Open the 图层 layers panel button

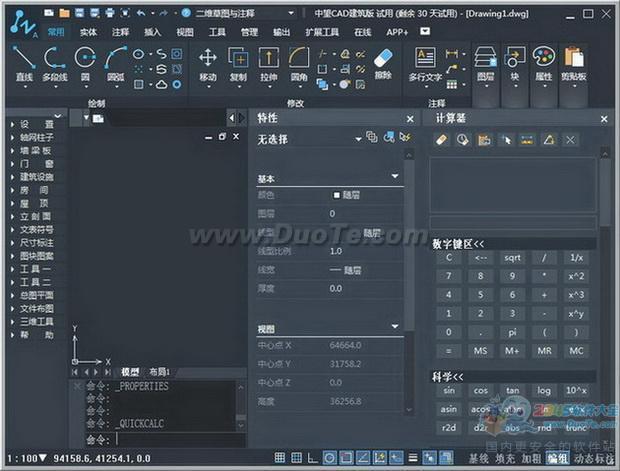pyautogui.click(x=485, y=65)
